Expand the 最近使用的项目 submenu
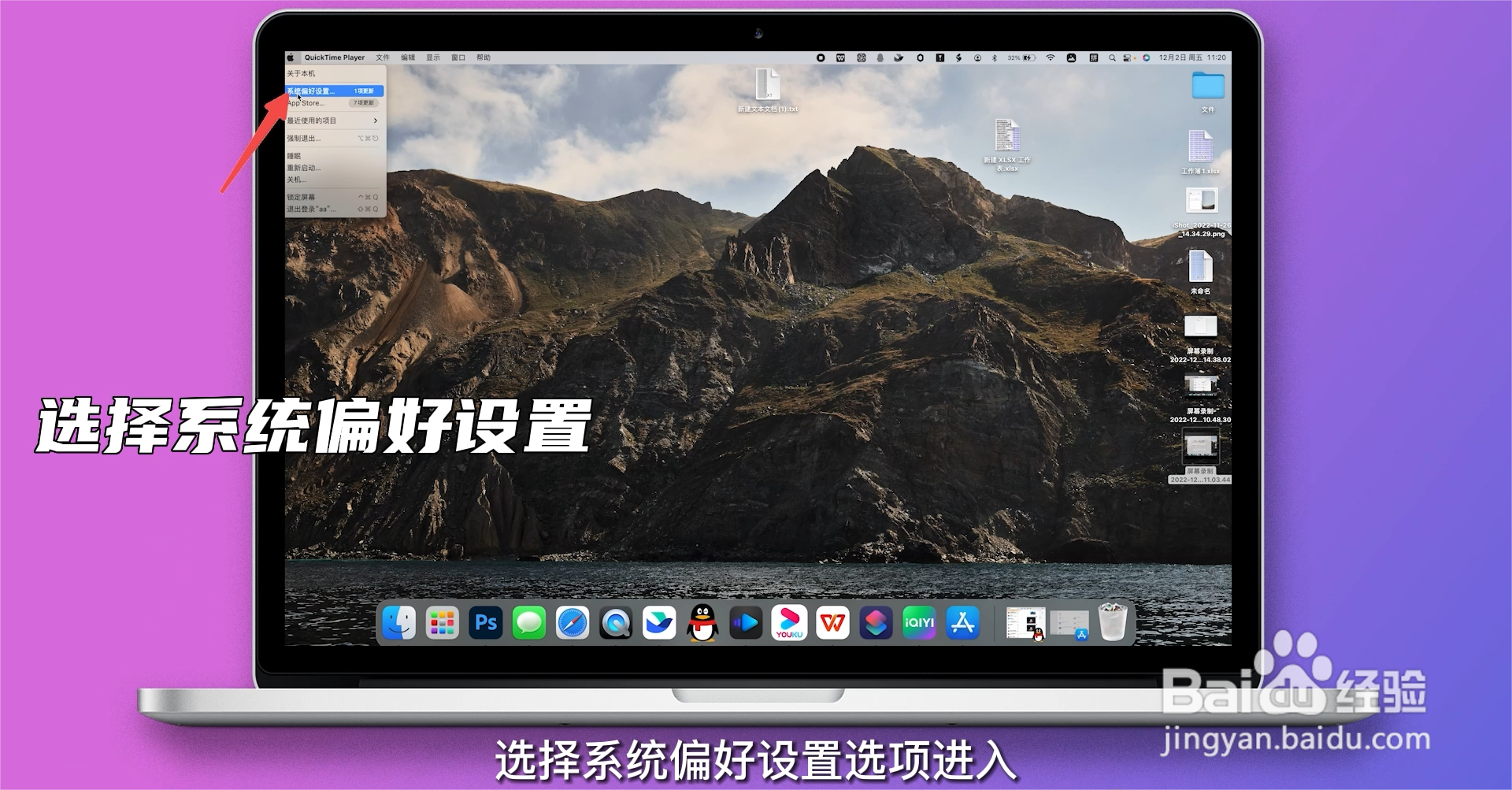Viewport: 1512px width, 790px height. 331,120
